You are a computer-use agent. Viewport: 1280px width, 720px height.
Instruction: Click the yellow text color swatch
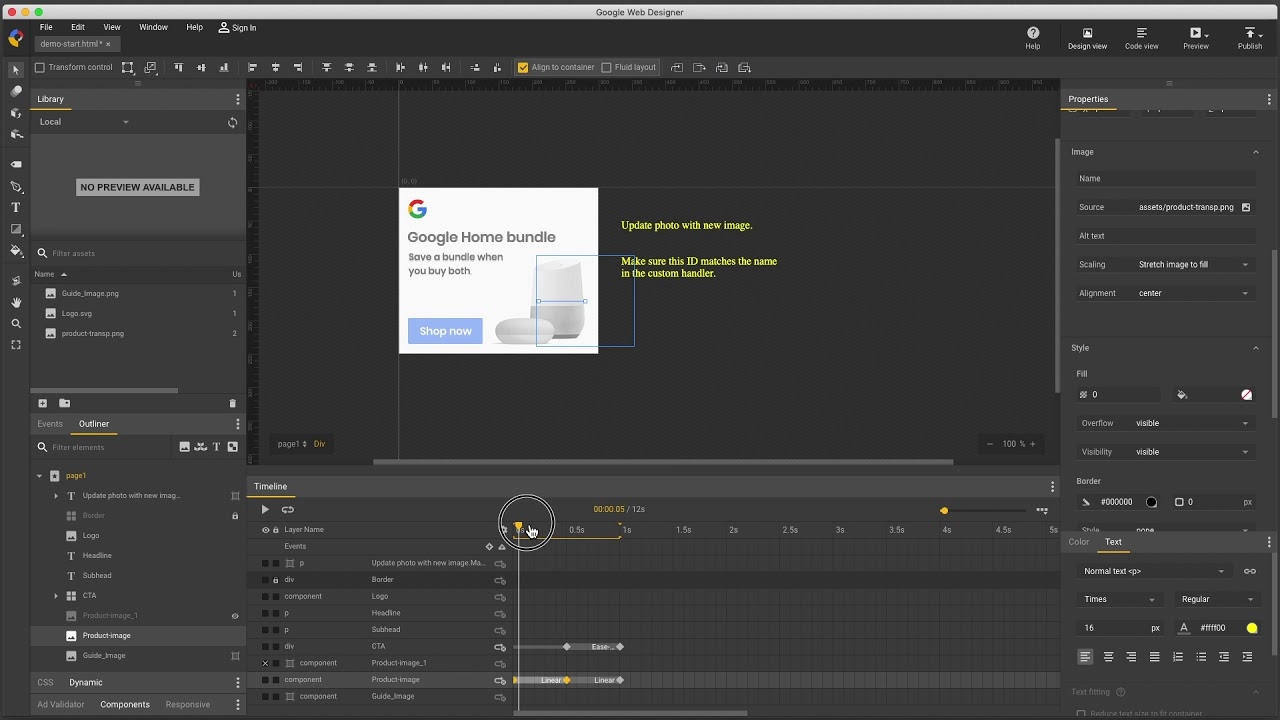1252,628
